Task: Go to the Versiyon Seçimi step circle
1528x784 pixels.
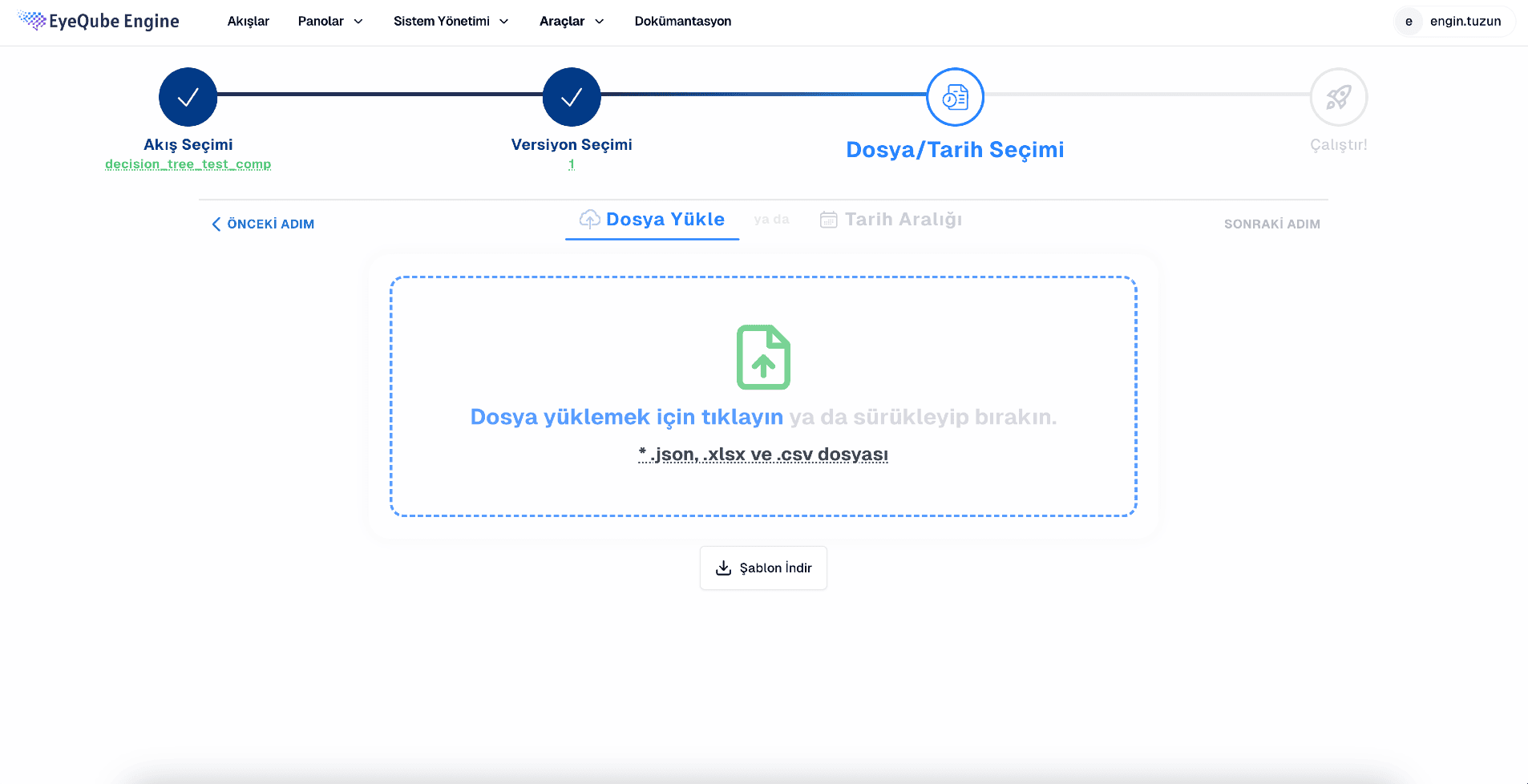Action: (x=572, y=97)
